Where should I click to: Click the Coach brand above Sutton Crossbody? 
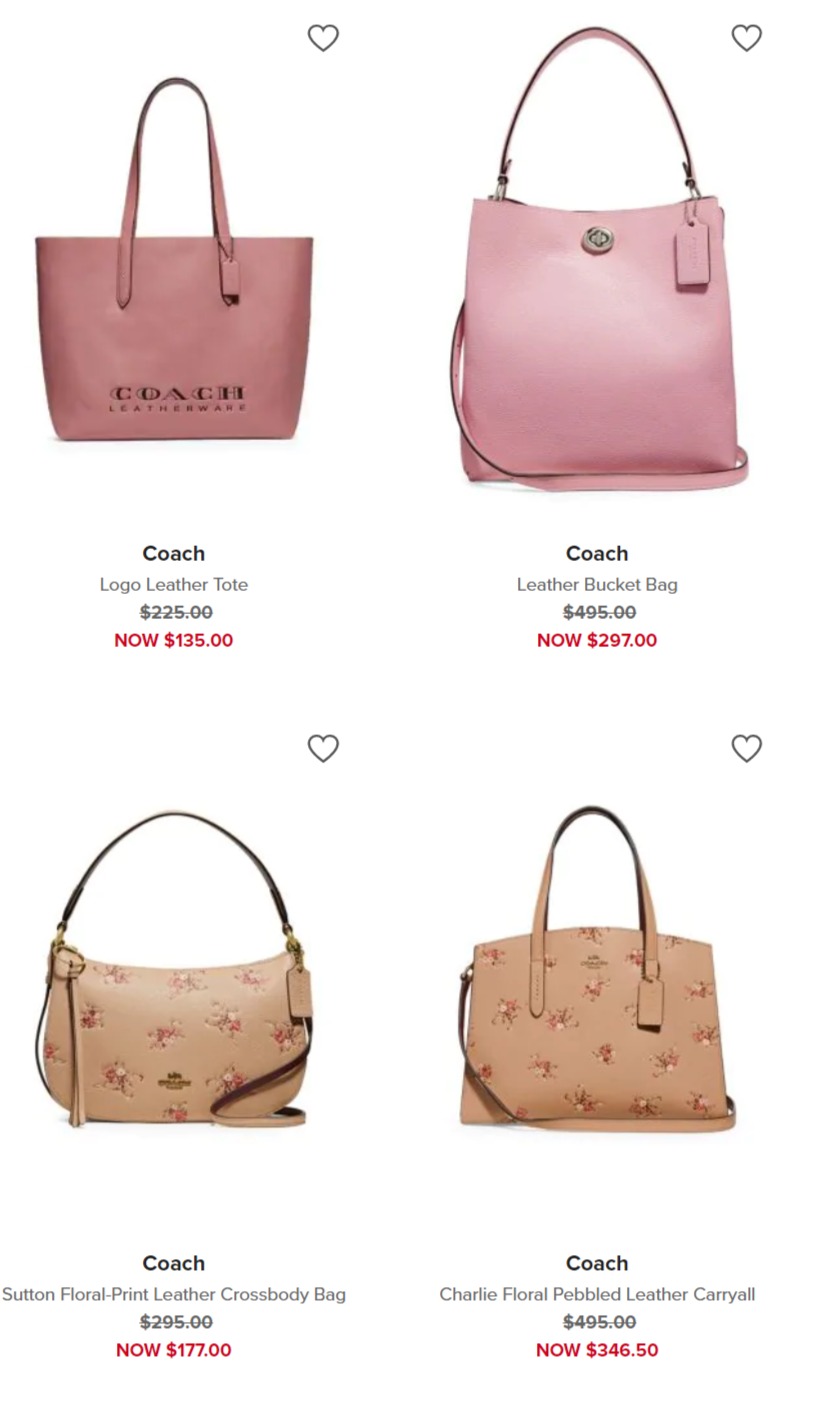tap(174, 1263)
